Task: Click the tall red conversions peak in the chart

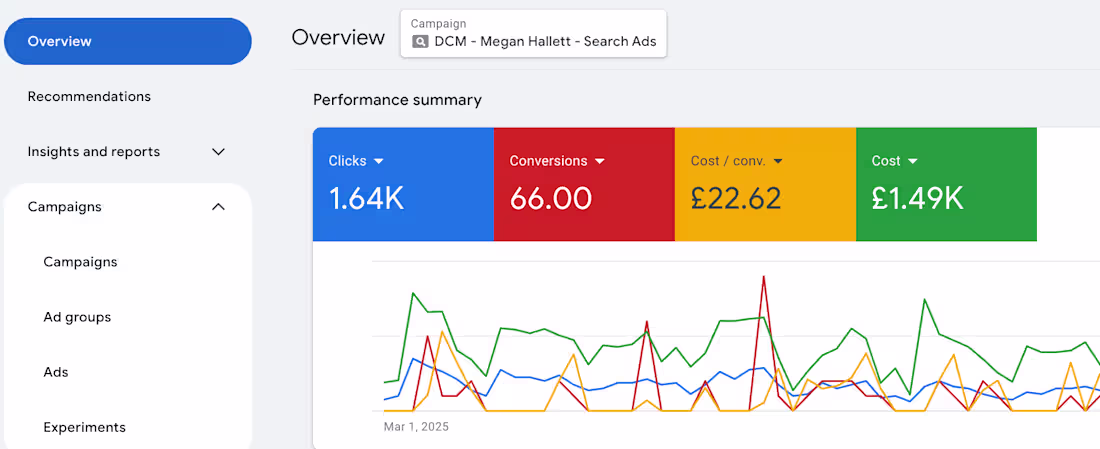Action: click(x=764, y=280)
